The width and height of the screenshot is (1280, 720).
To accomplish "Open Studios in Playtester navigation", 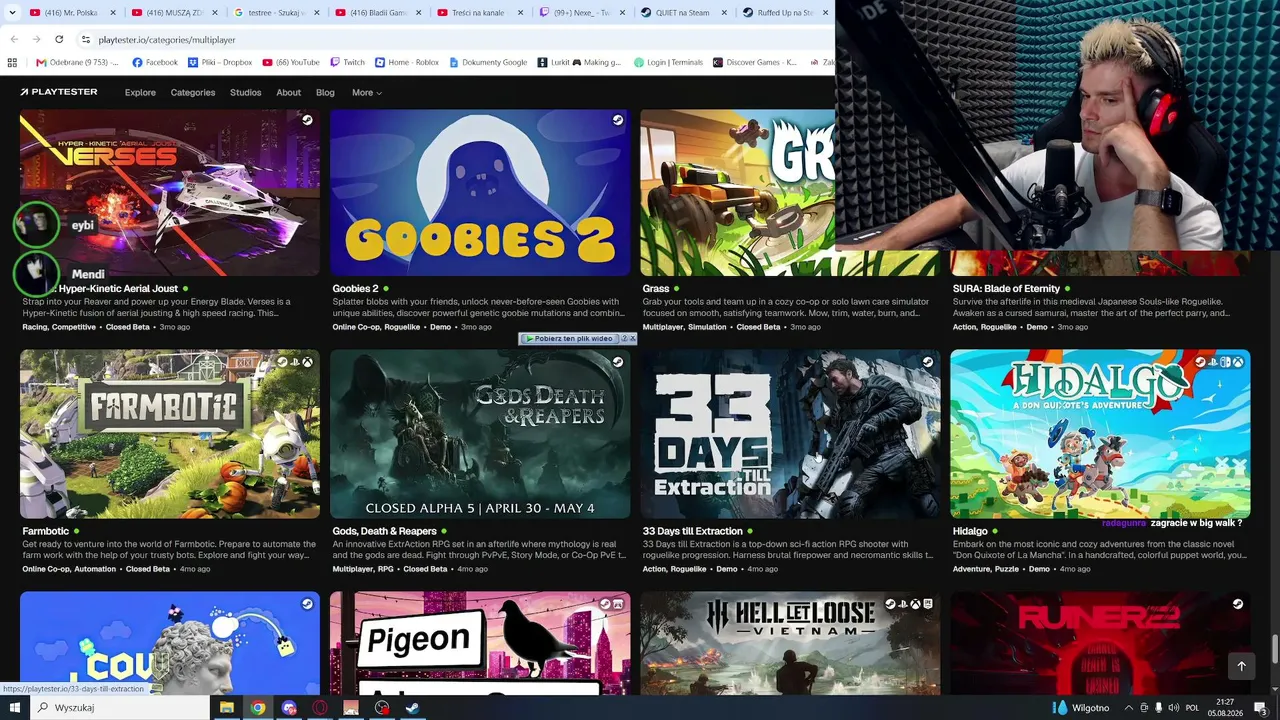I will pos(245,92).
